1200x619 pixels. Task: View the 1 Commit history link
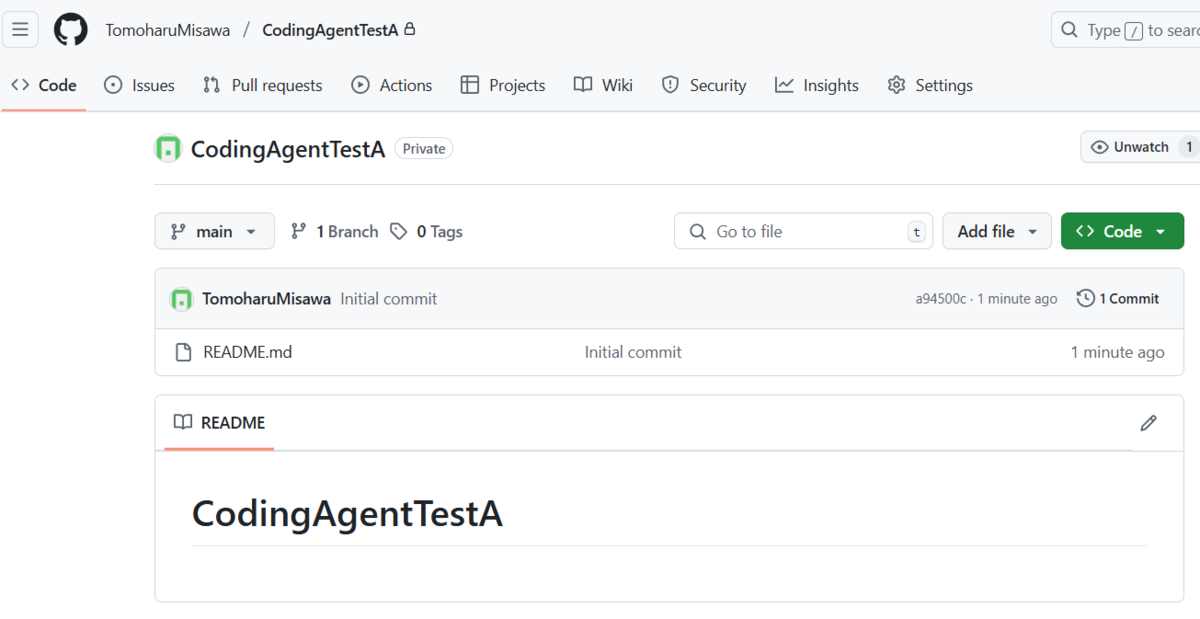[1128, 297]
